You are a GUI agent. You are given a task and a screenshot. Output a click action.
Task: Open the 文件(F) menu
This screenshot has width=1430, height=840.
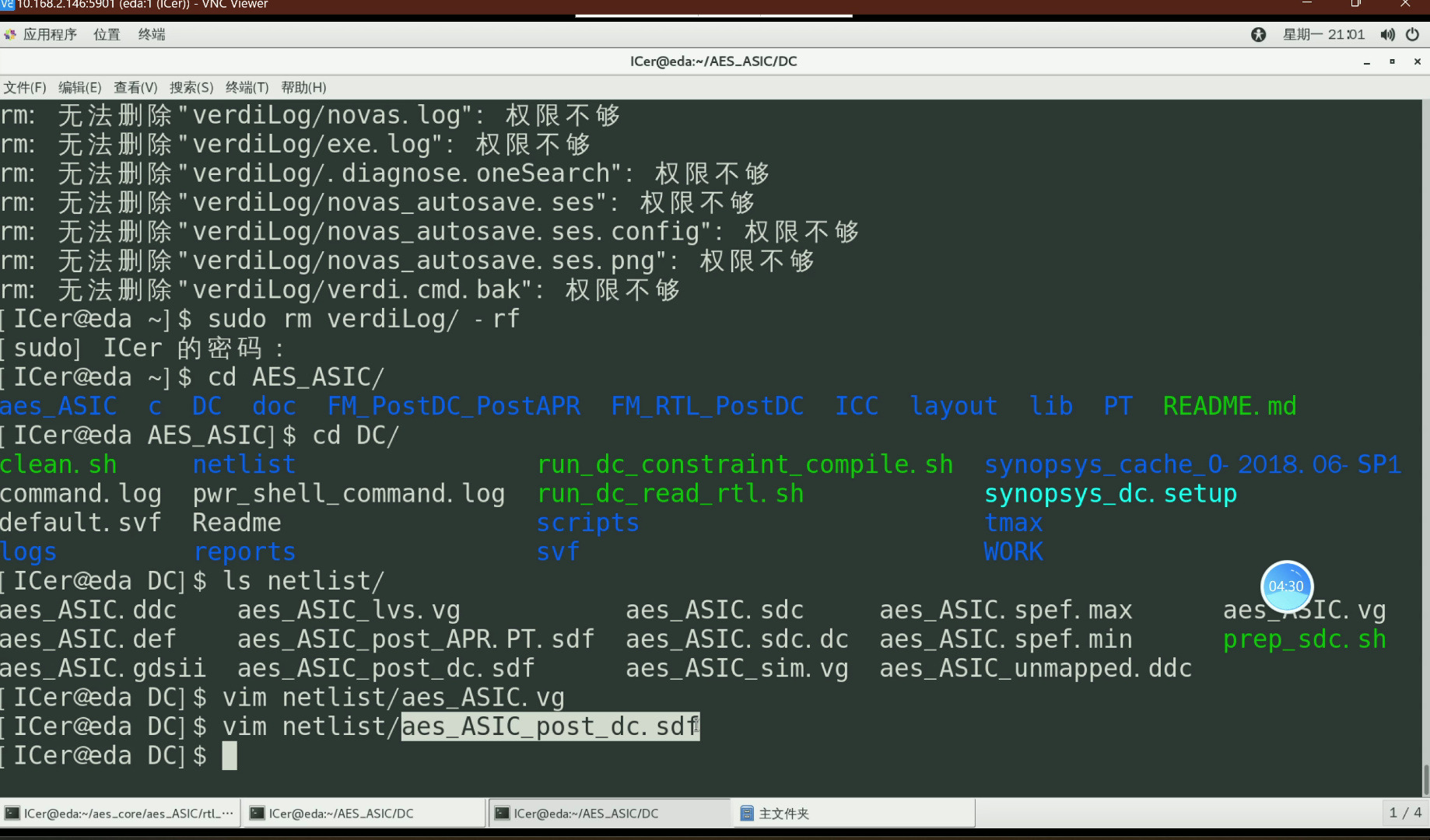point(25,87)
